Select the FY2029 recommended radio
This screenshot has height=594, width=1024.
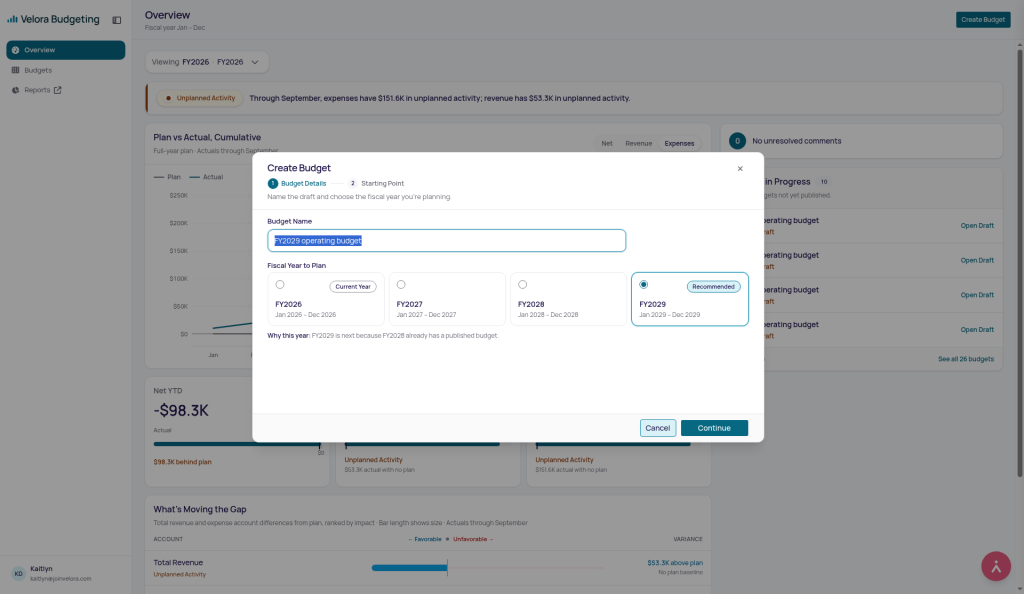click(x=644, y=285)
